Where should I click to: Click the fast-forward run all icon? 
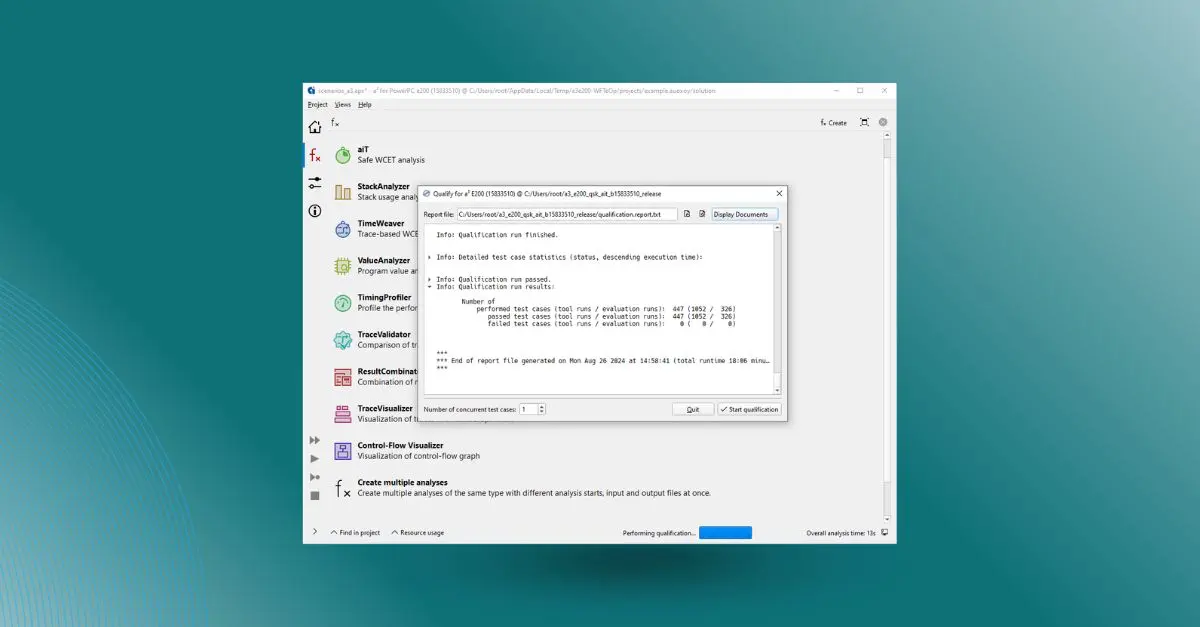pyautogui.click(x=315, y=440)
